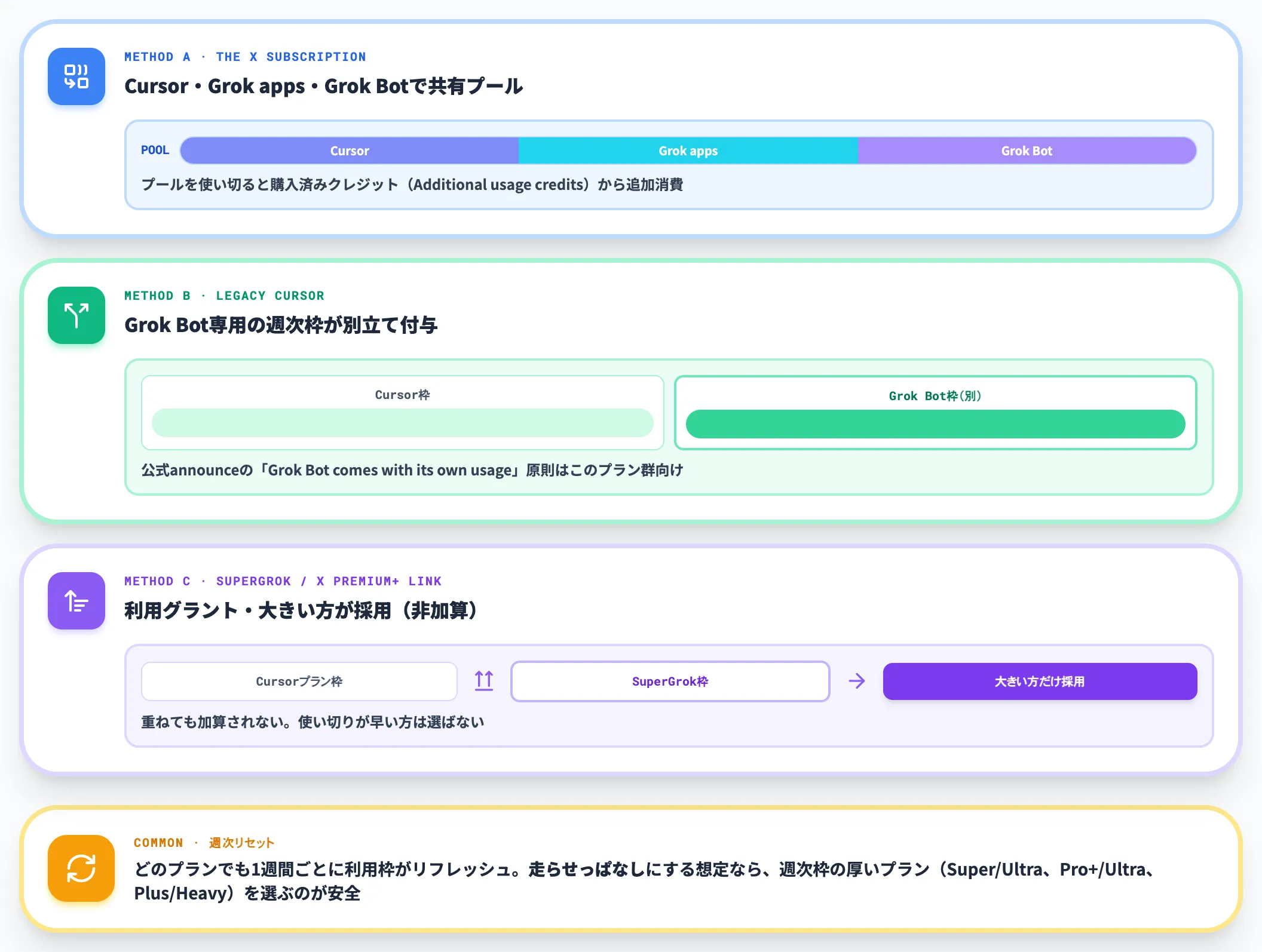The width and height of the screenshot is (1262, 952).
Task: Click the POOL label
Action: (155, 151)
